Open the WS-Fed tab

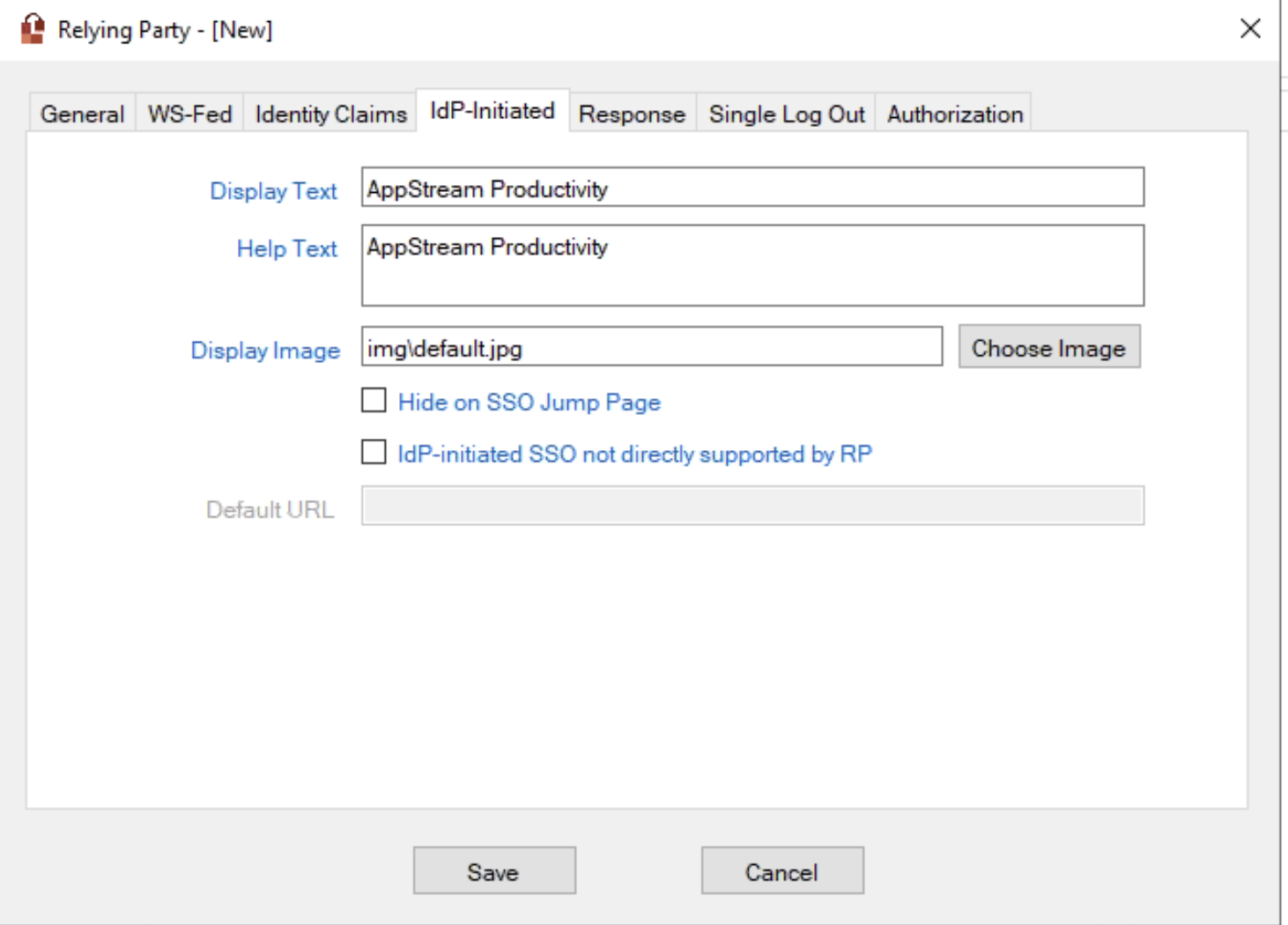pos(189,114)
